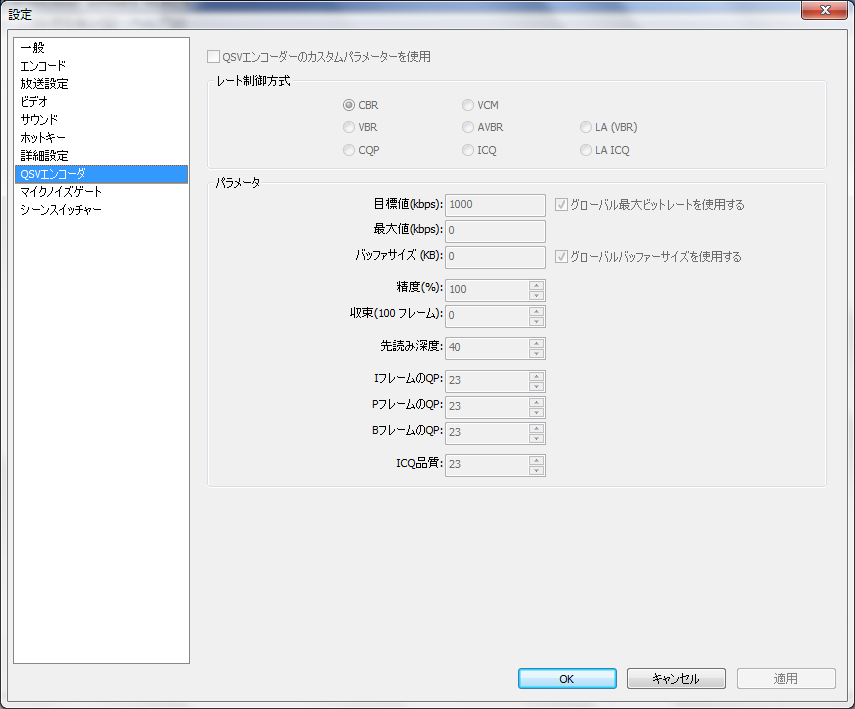Decrease the PフレームのQP value
The width and height of the screenshot is (855, 709).
click(x=537, y=412)
